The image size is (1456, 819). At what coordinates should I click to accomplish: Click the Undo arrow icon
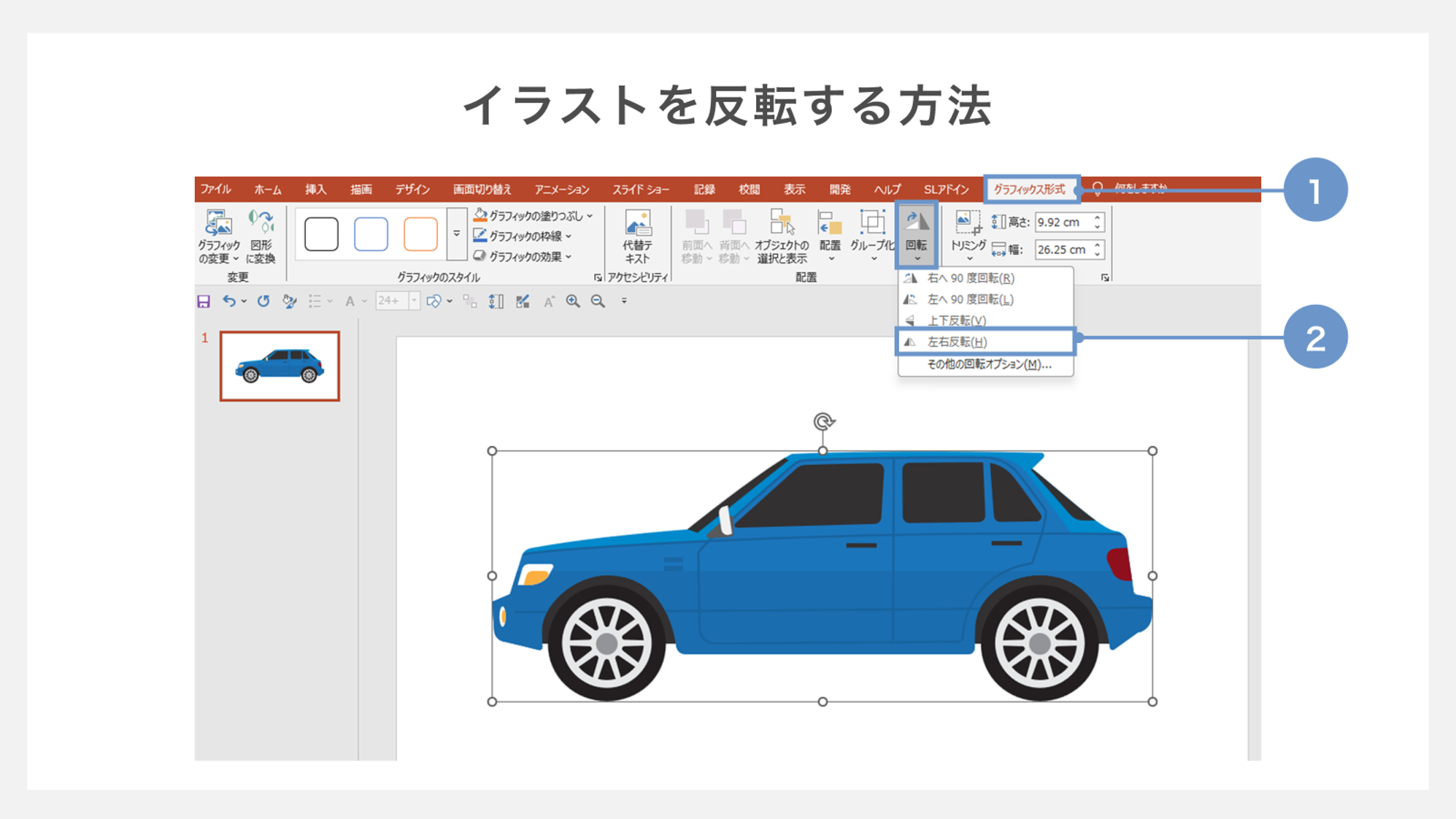229,301
